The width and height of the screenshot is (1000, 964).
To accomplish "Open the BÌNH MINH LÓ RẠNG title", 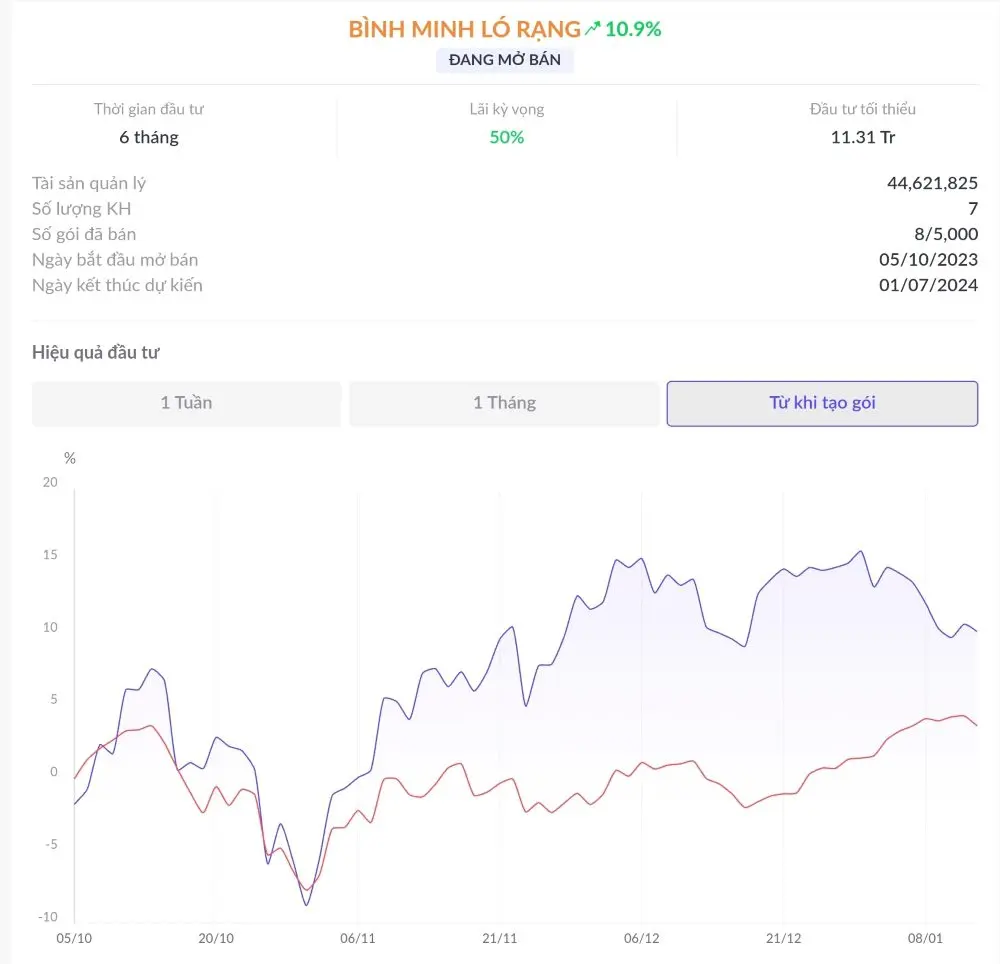I will point(464,29).
